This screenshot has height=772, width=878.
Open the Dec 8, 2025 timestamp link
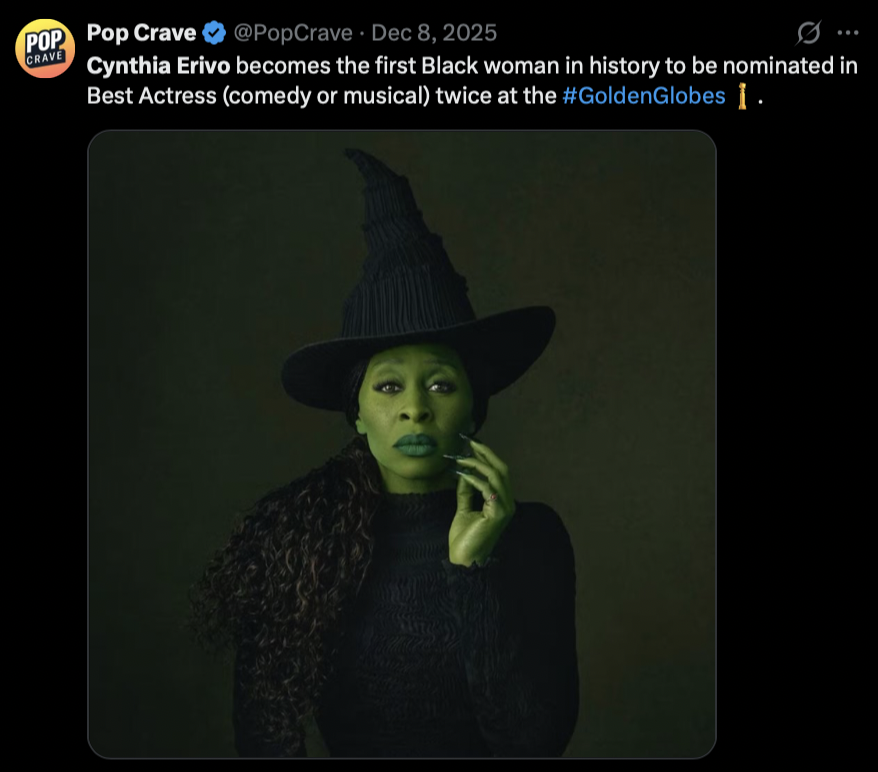(x=433, y=33)
